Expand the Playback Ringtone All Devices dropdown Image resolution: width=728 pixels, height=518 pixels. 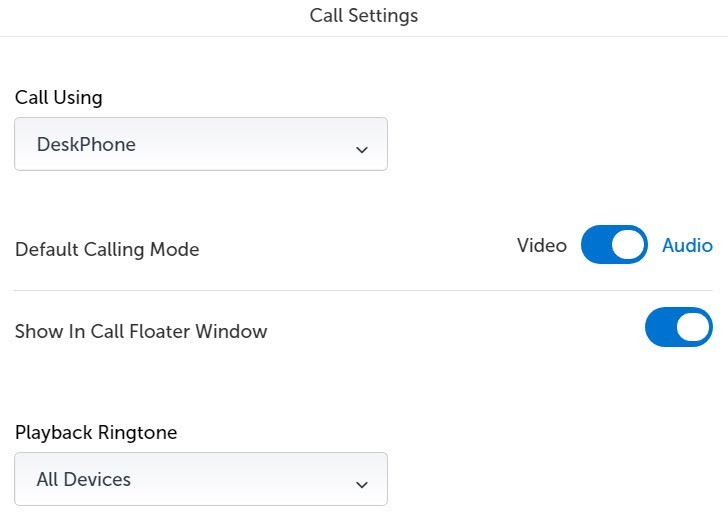coord(201,479)
